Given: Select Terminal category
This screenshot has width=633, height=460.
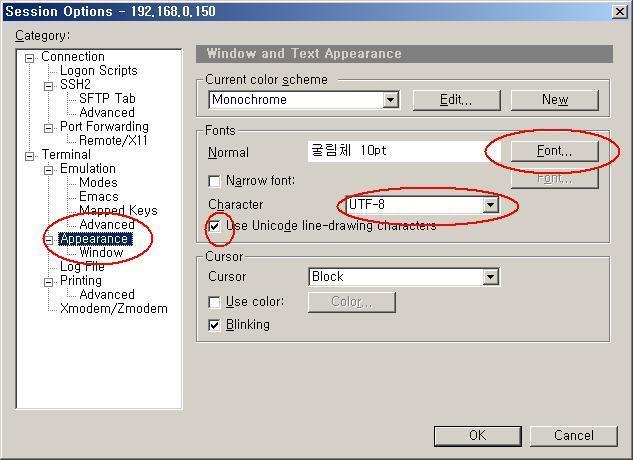Looking at the screenshot, I should (x=66, y=154).
